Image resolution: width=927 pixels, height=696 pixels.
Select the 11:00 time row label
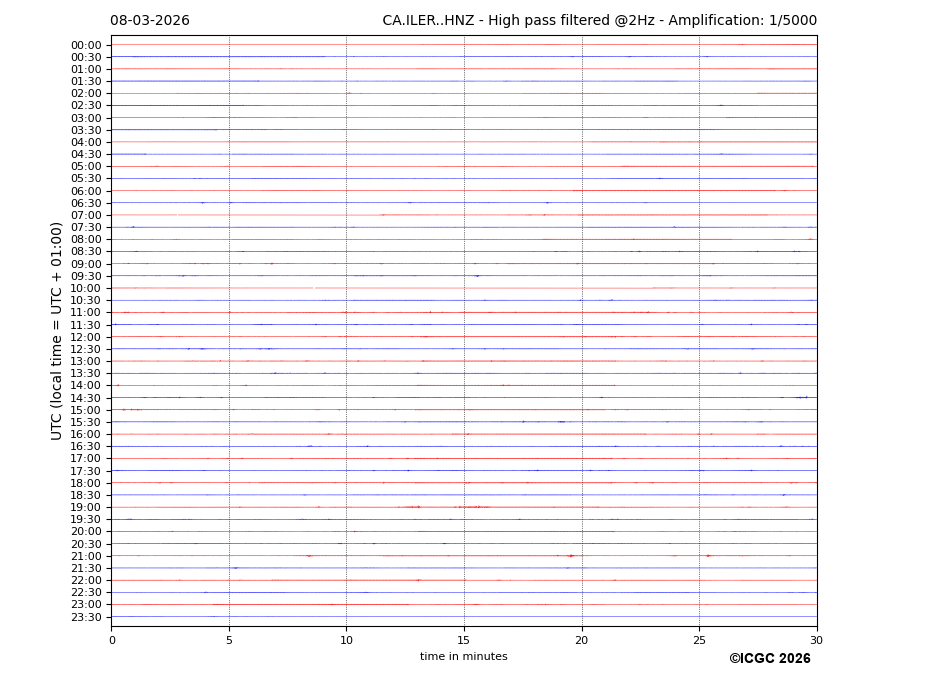click(85, 313)
